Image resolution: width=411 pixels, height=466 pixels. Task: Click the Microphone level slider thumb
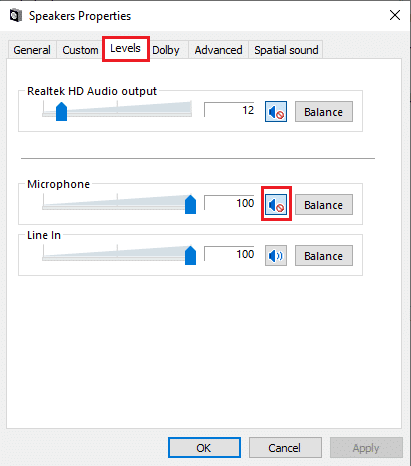click(190, 204)
